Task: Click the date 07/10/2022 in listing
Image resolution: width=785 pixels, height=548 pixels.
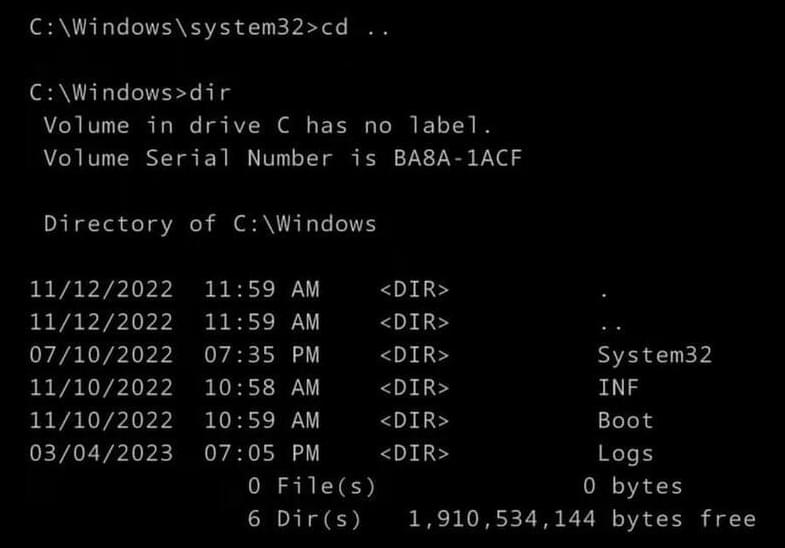Action: coord(101,355)
